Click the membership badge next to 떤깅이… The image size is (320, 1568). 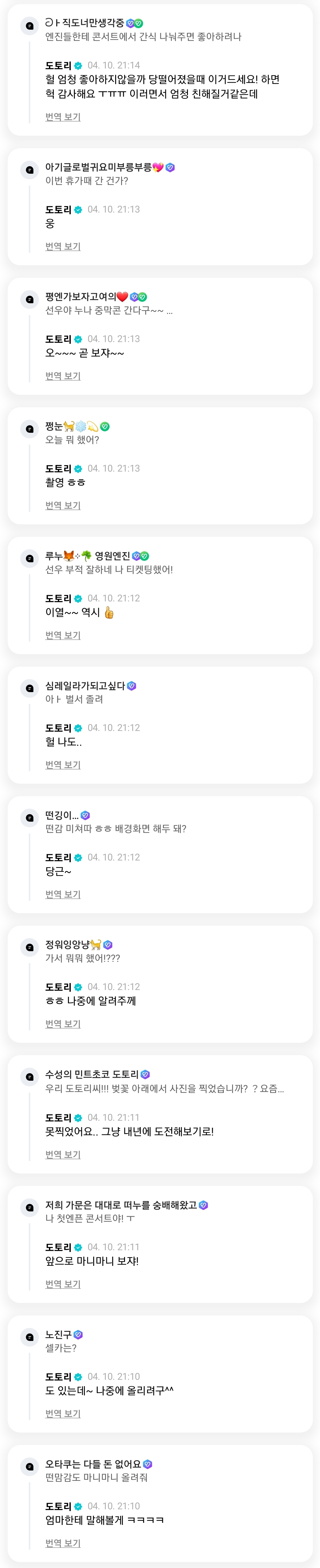pyautogui.click(x=85, y=816)
